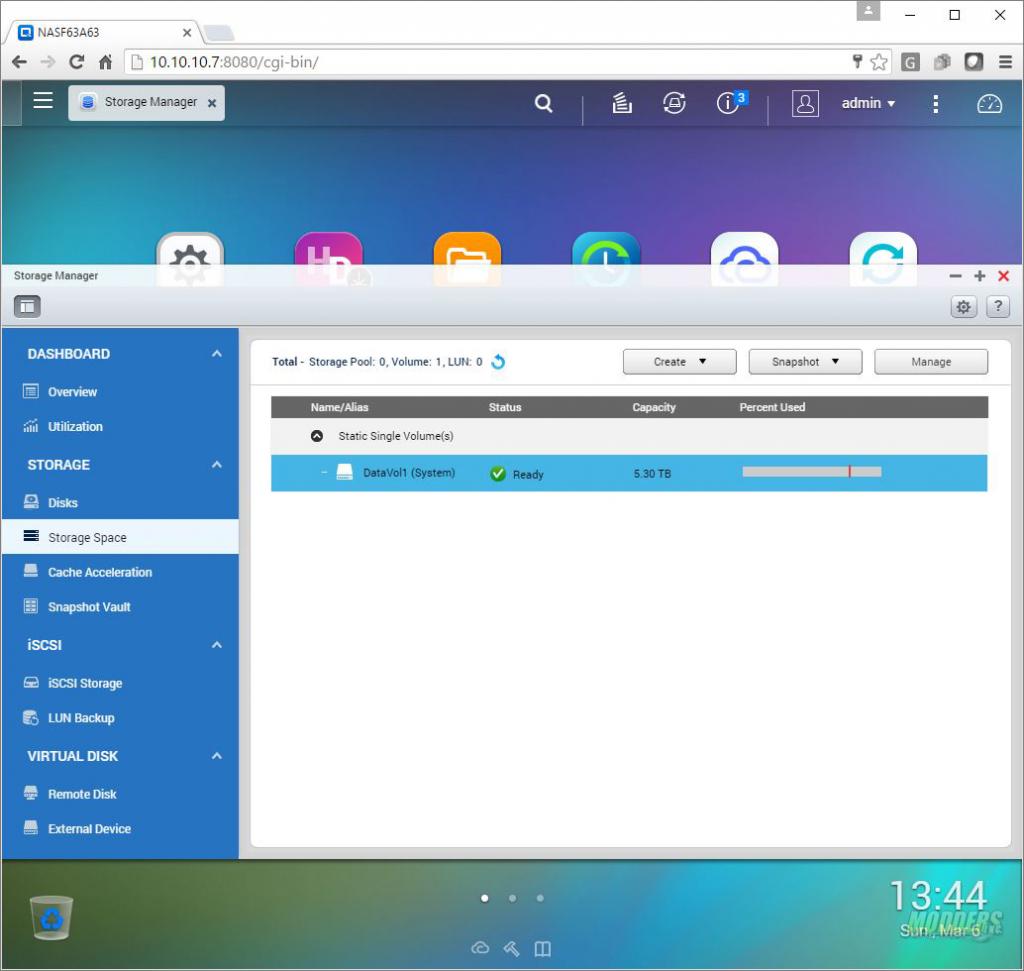Click the 5.30 TB capacity value
The width and height of the screenshot is (1024, 971).
pos(652,474)
